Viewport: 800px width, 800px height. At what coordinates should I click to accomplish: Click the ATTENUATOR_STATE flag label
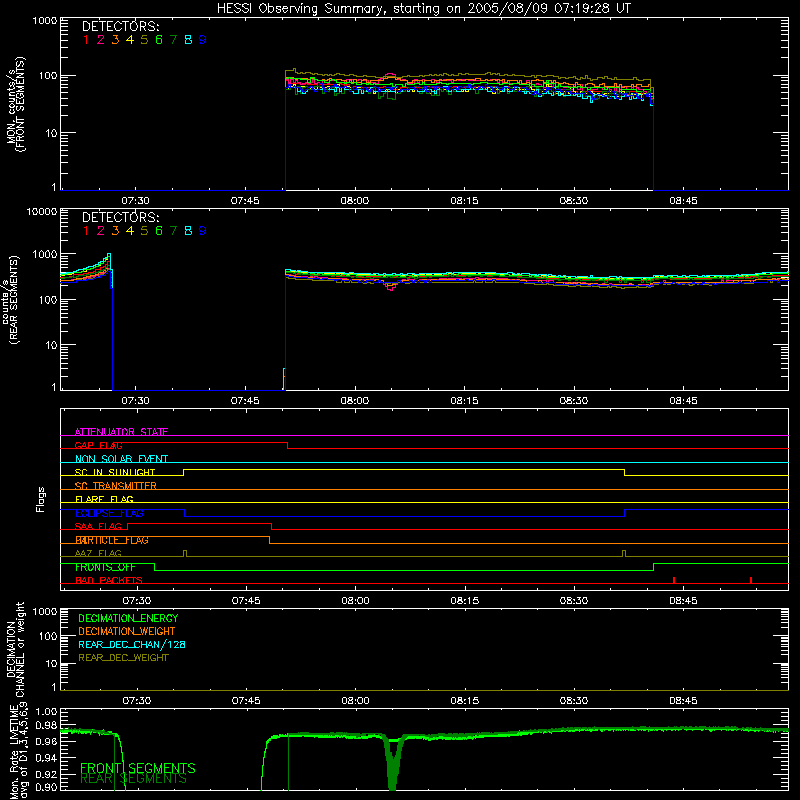click(x=121, y=432)
